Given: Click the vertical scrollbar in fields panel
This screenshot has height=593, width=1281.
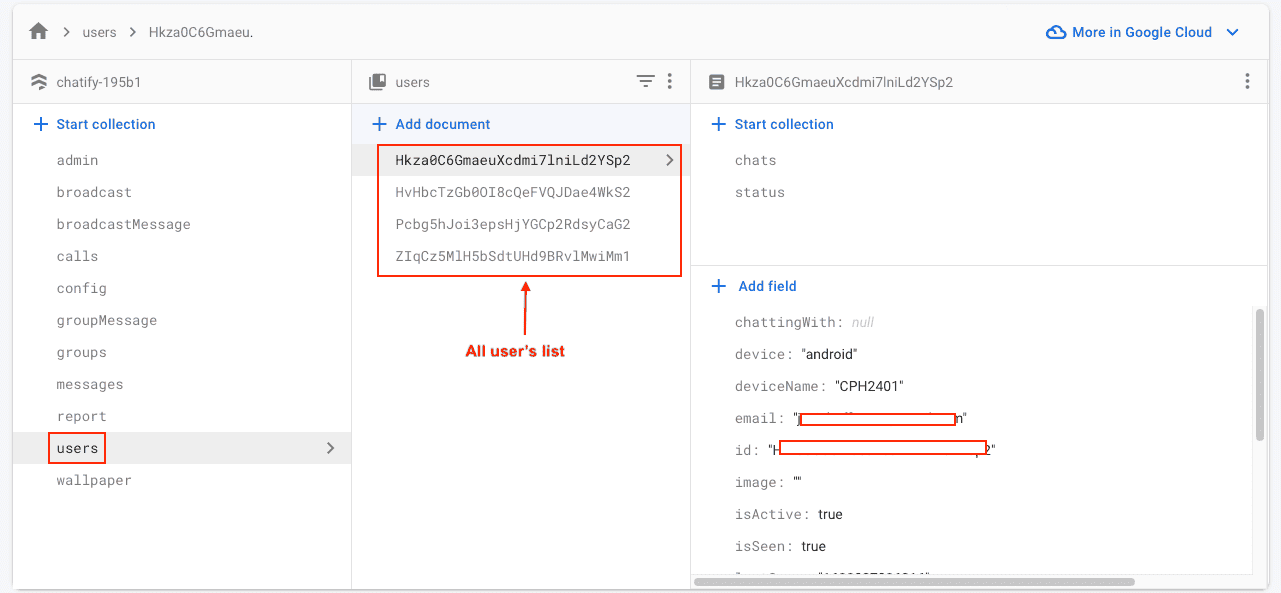Looking at the screenshot, I should coord(1259,374).
